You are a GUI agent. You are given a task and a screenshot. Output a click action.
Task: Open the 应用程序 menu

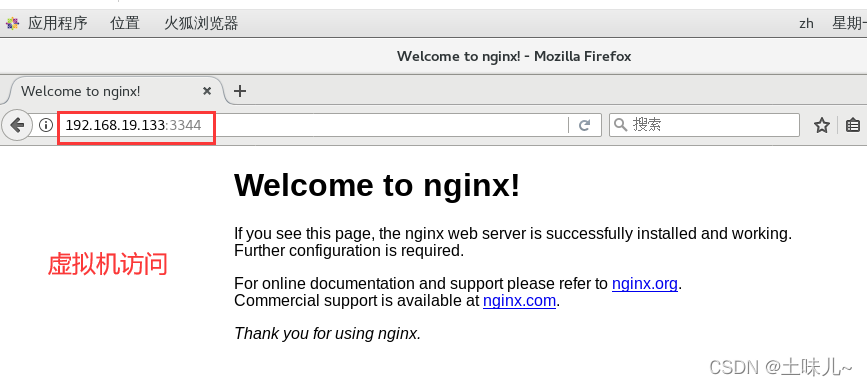pos(58,23)
